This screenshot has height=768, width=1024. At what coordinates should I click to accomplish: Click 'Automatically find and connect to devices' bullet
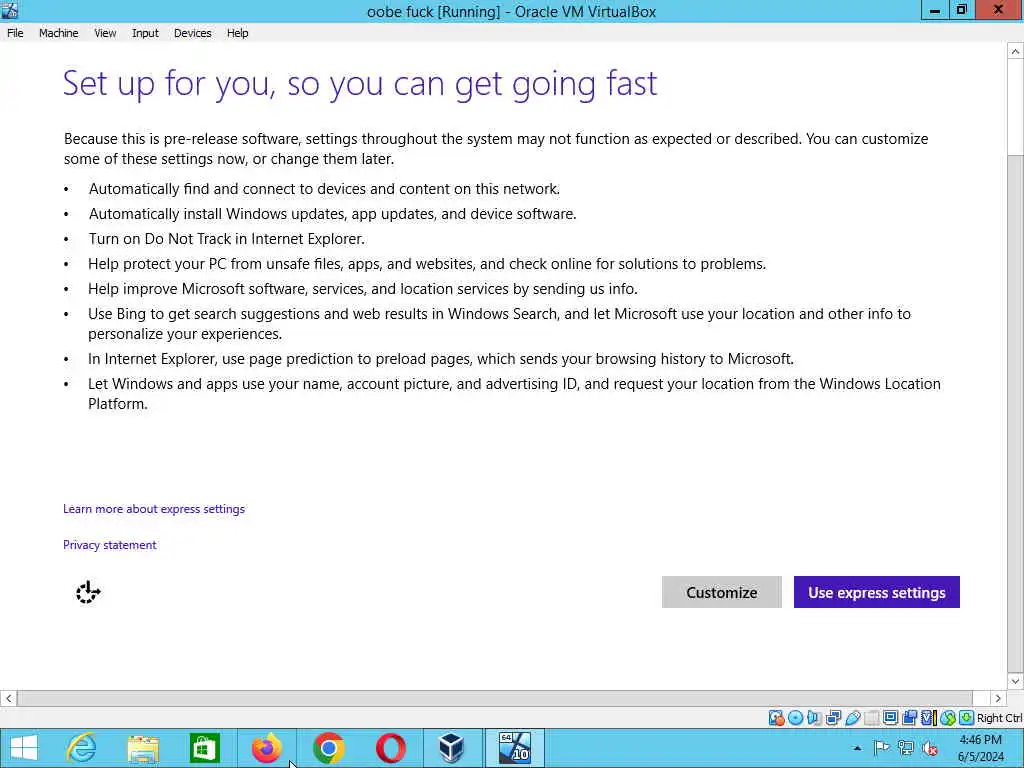tap(324, 189)
